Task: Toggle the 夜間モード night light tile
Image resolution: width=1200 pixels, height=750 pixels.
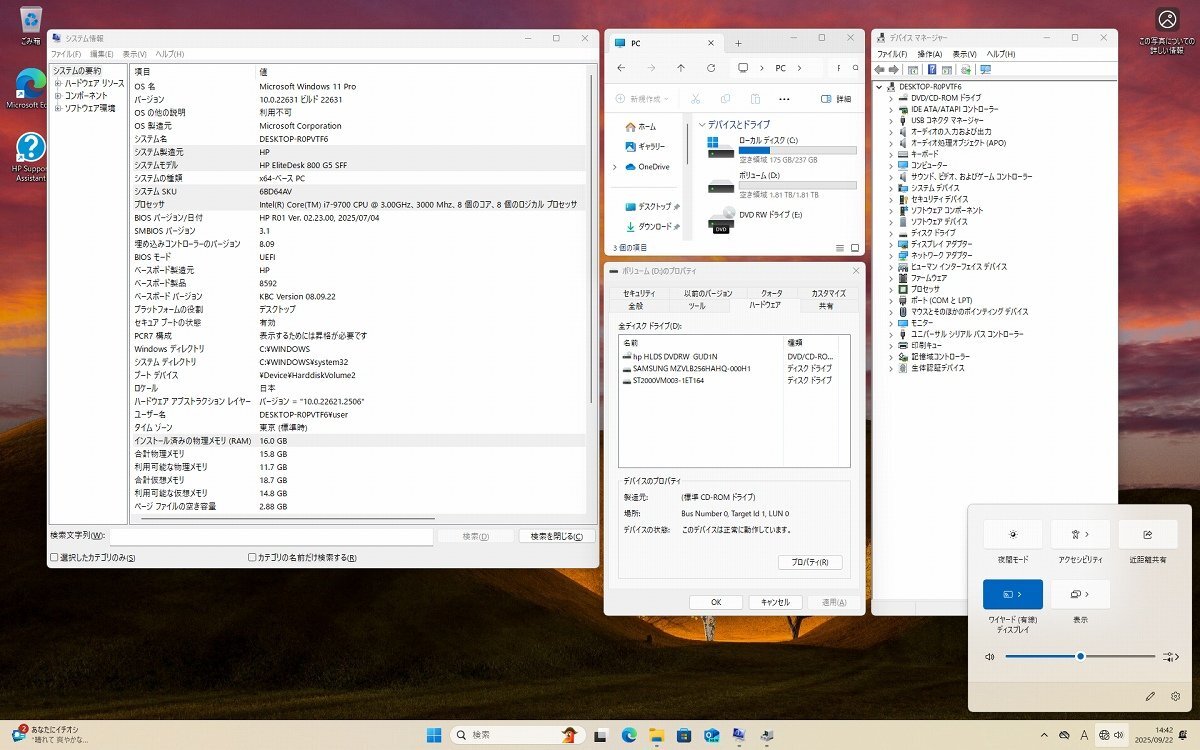Action: (1013, 535)
